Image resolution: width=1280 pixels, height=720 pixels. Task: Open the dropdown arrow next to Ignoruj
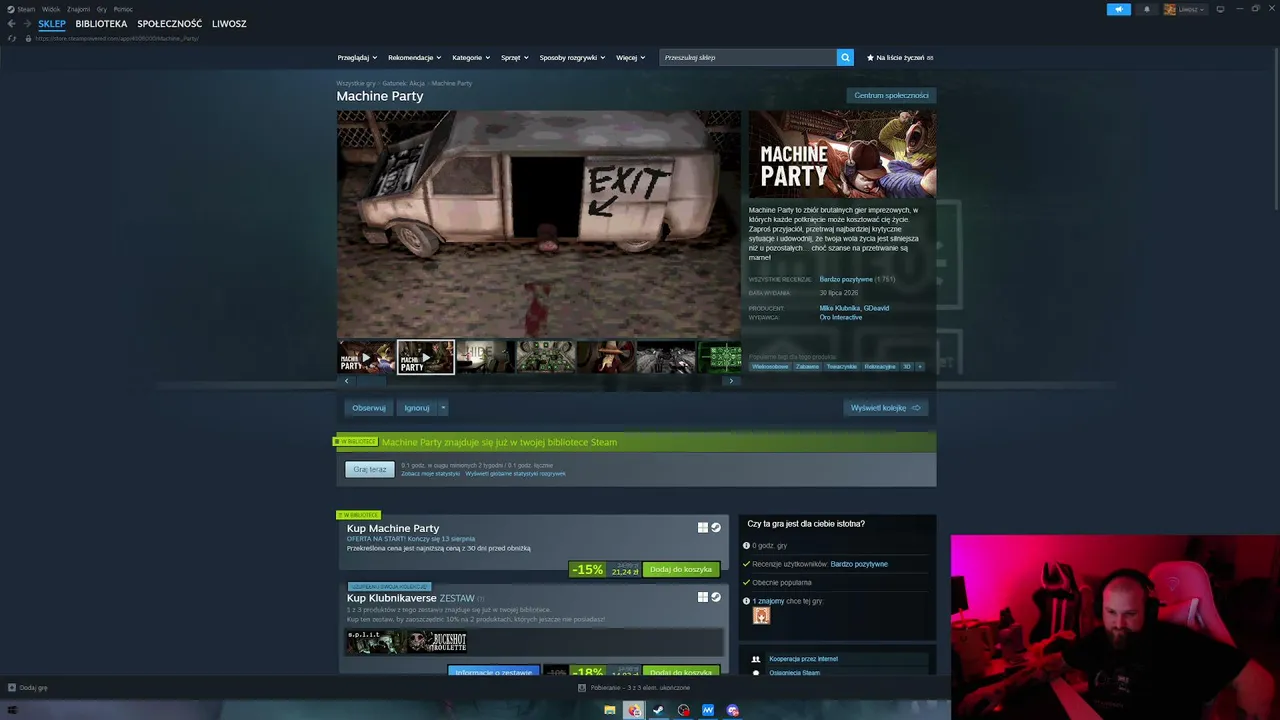[443, 408]
